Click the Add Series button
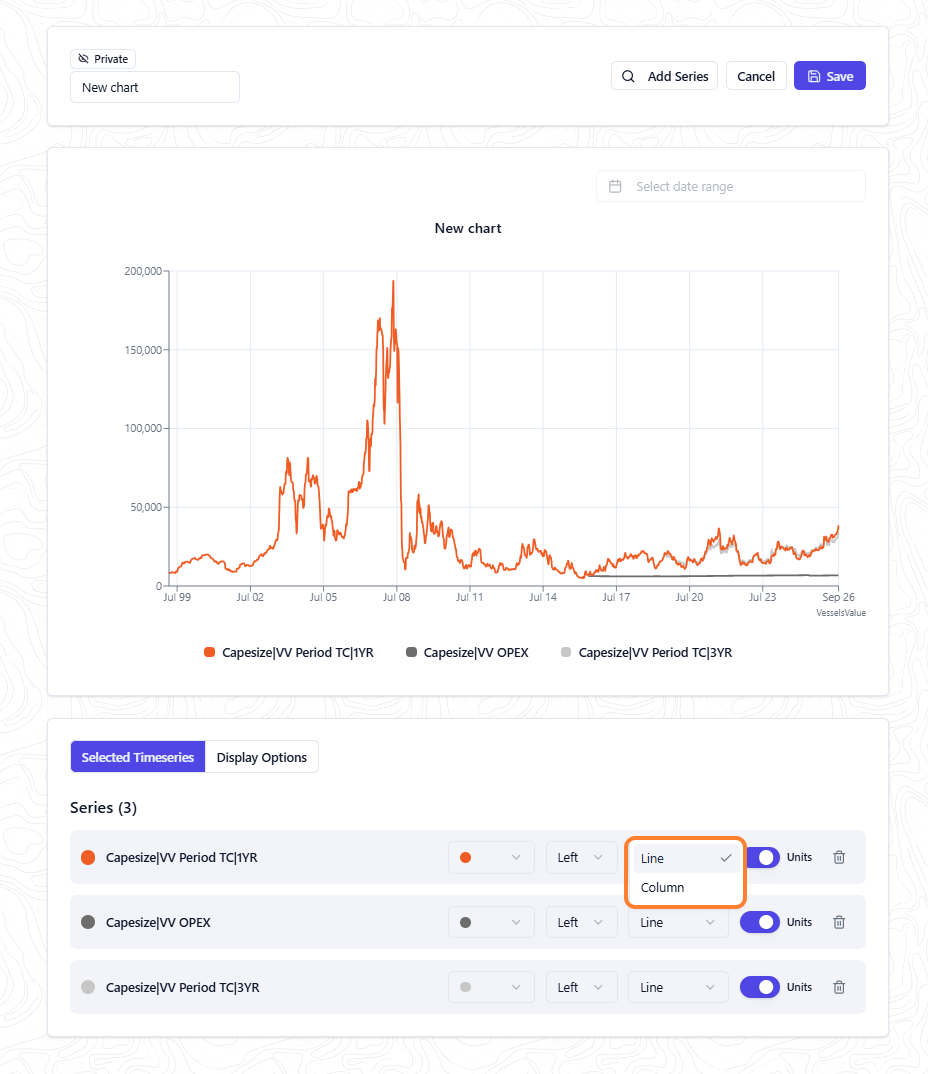This screenshot has height=1074, width=928. click(664, 76)
